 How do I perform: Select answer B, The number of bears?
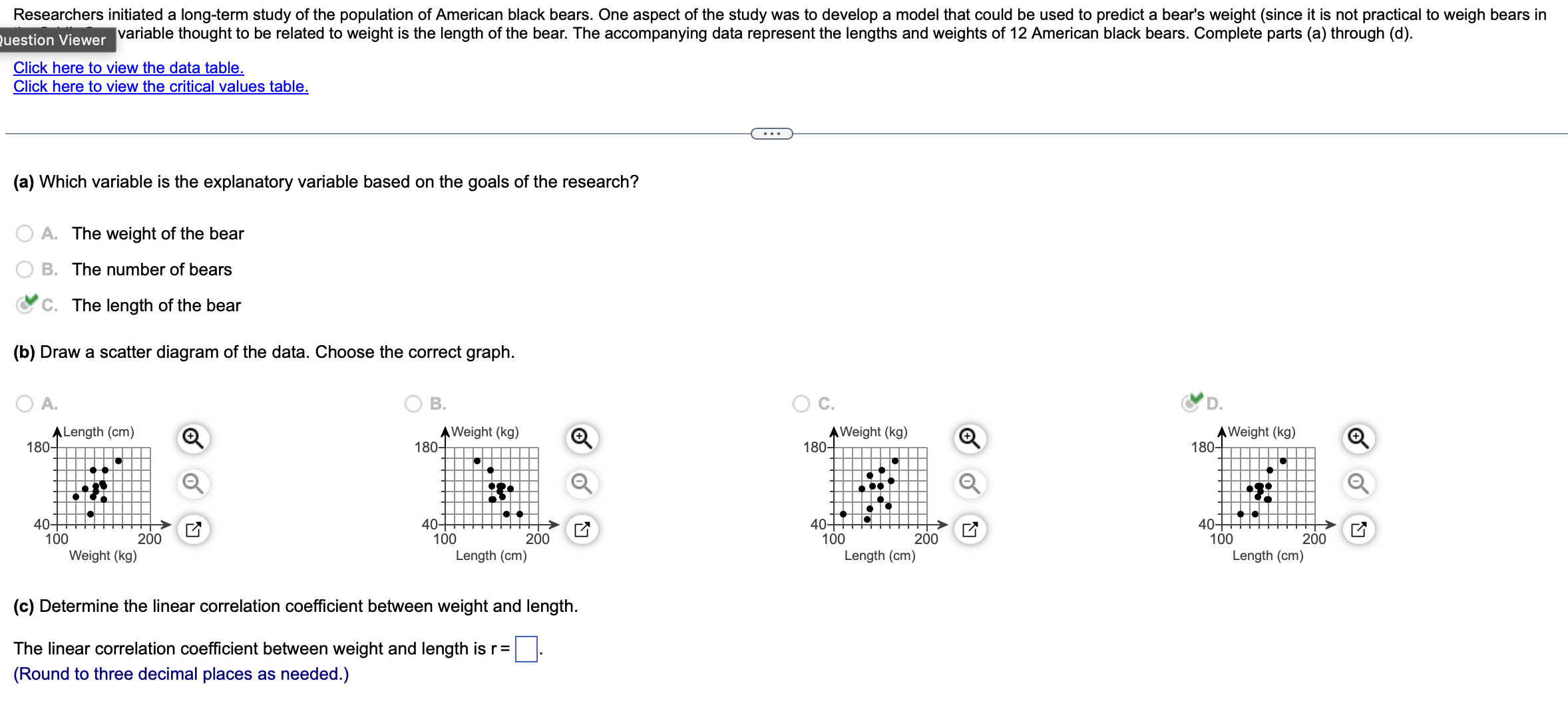tap(25, 269)
